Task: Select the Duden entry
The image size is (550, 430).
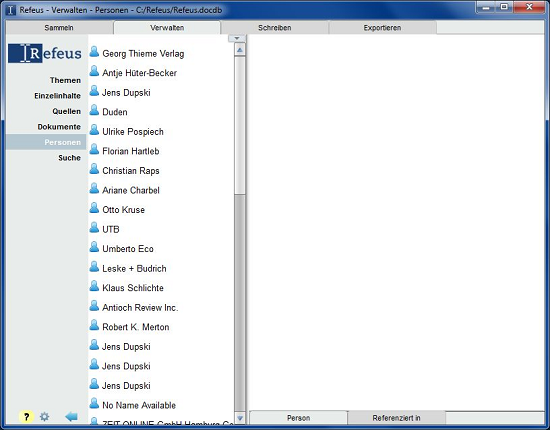Action: tap(115, 112)
